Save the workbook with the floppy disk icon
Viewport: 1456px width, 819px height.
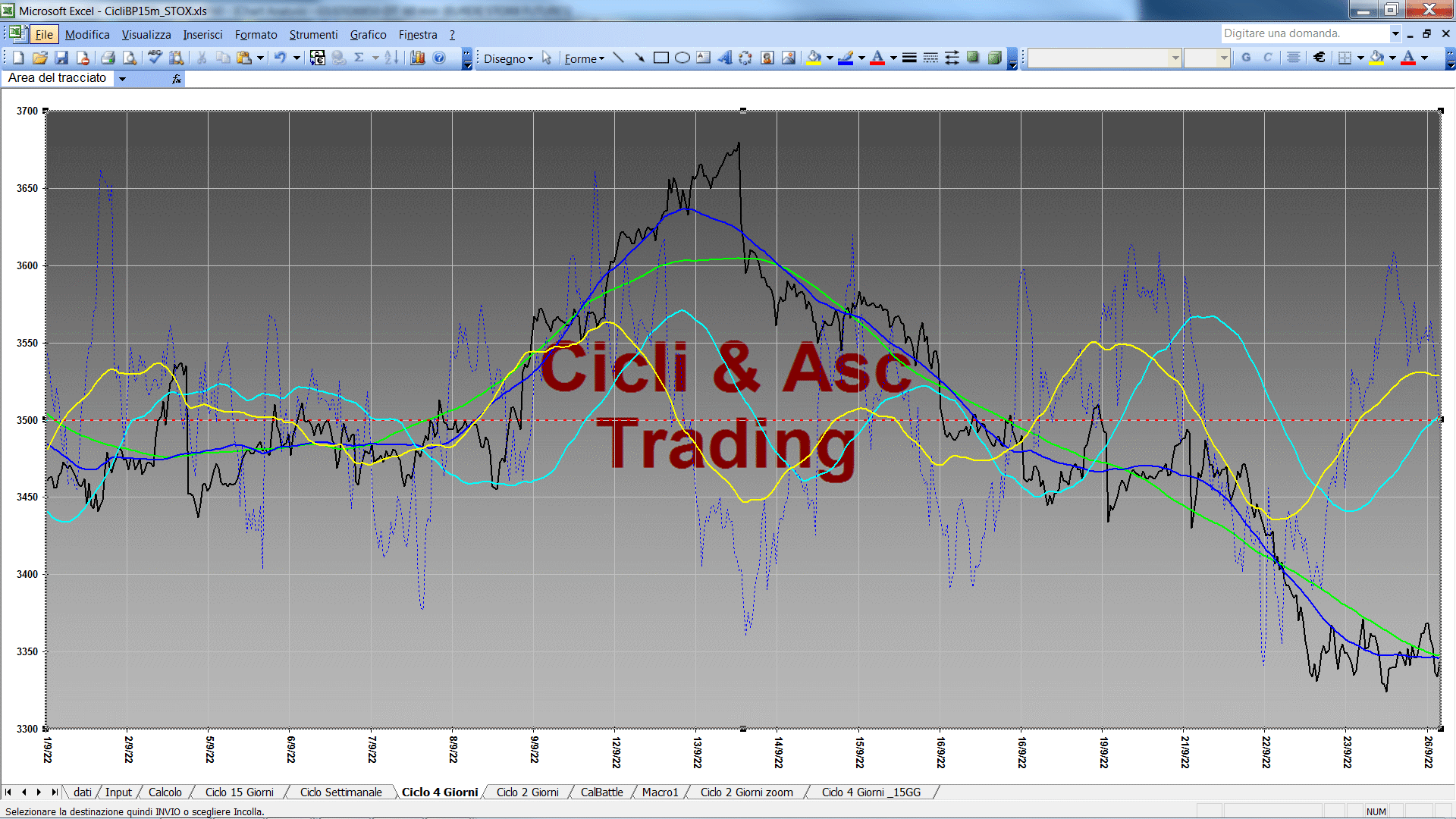61,58
